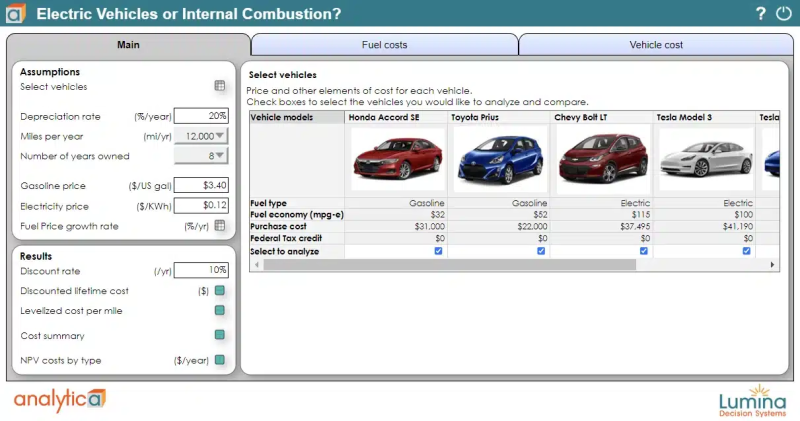
Task: Click the Tesla Model 3 column header
Action: coord(704,117)
